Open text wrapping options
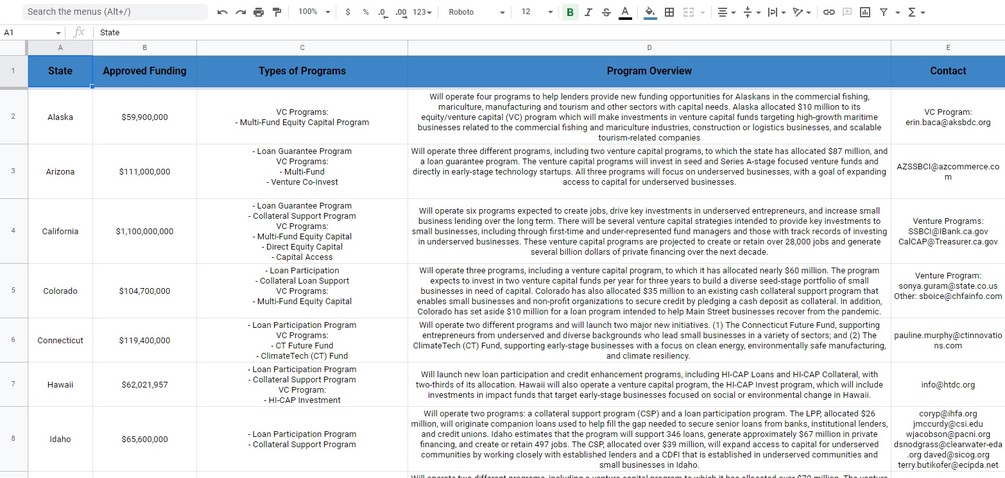This screenshot has height=478, width=1005. pos(776,12)
